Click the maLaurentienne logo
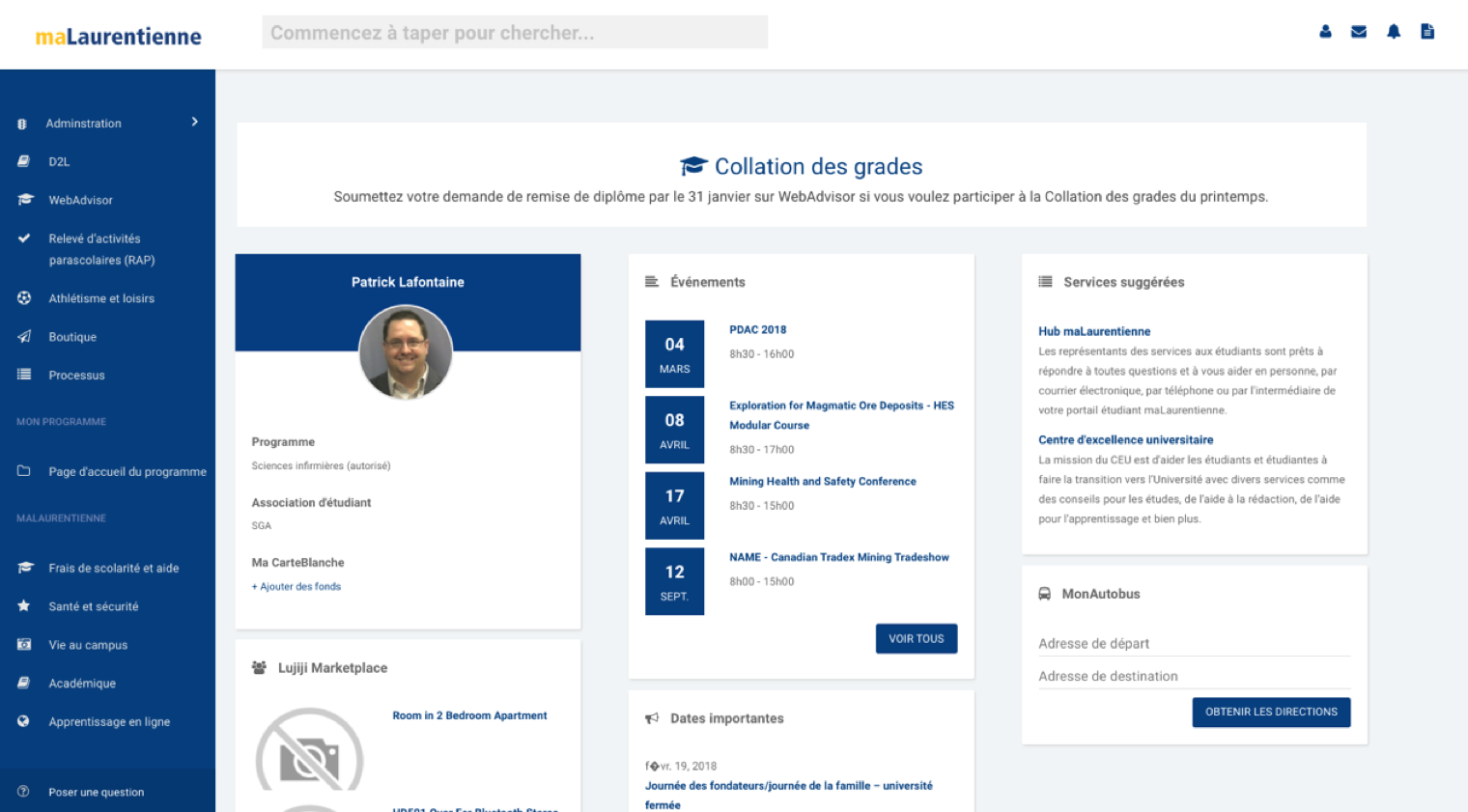The width and height of the screenshot is (1468, 812). (118, 37)
